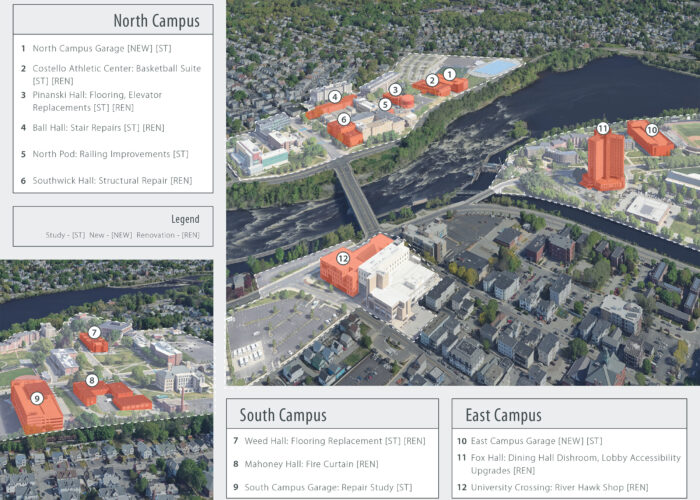Select map marker 11 on the Fox Hall tower
This screenshot has height=500, width=700.
[602, 128]
